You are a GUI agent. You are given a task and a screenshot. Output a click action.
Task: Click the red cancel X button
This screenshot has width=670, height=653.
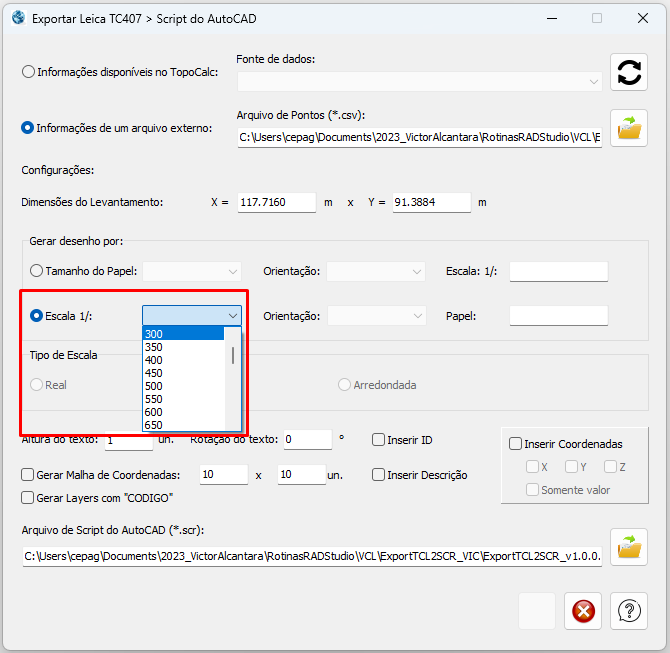point(582,610)
